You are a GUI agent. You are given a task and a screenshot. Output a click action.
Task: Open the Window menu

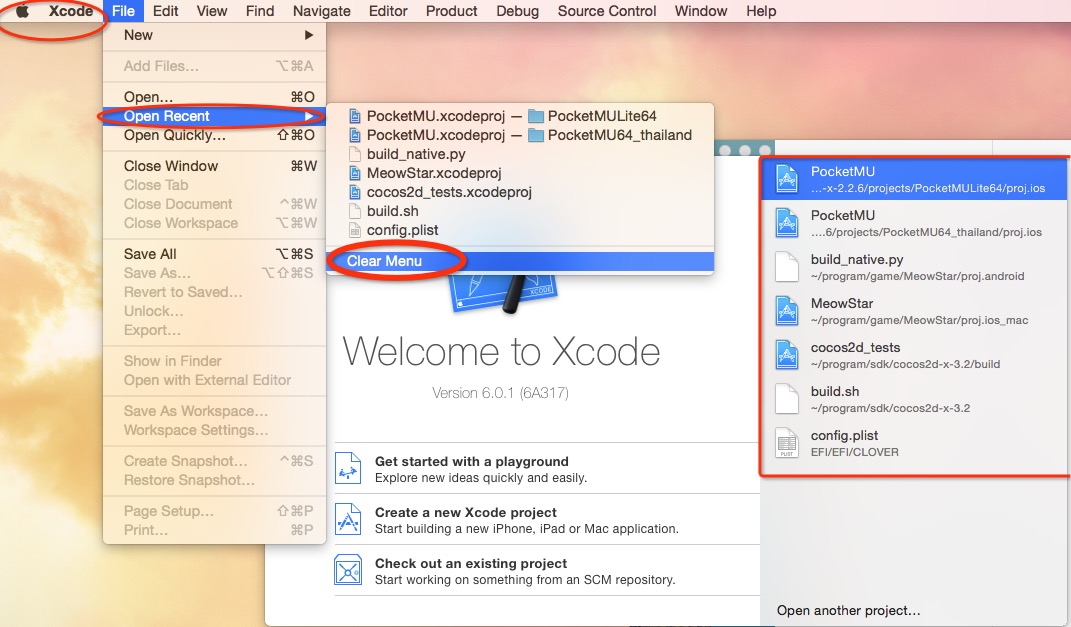pos(701,11)
